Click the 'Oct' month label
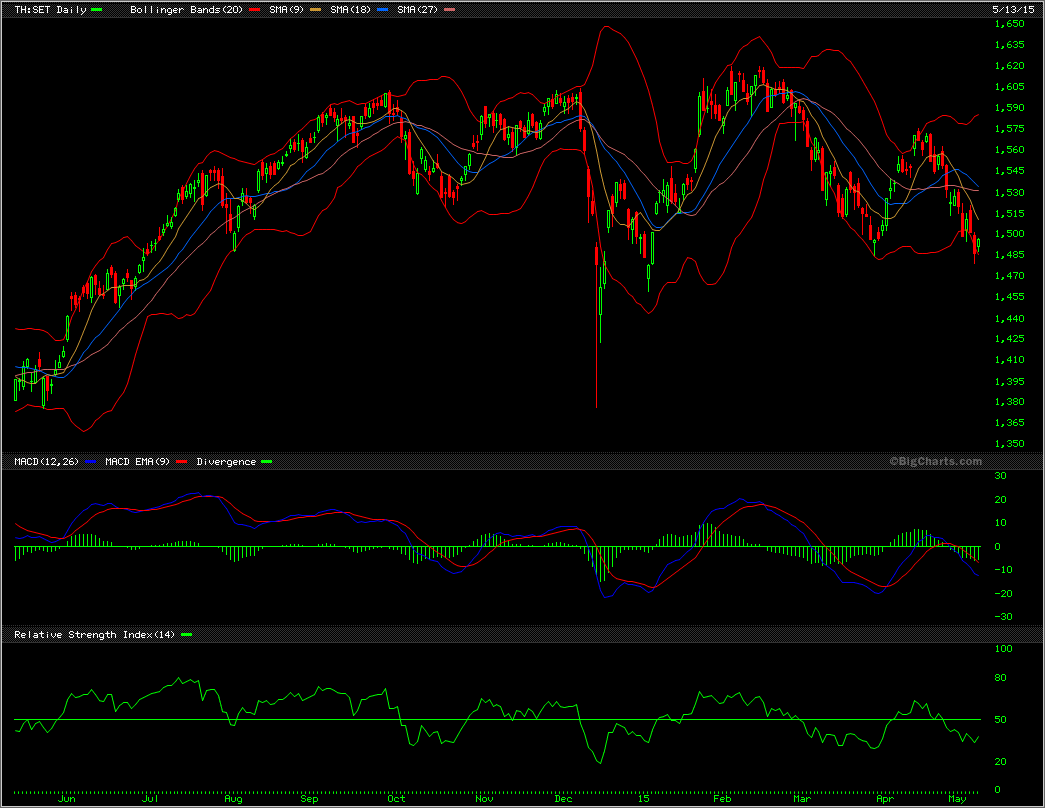This screenshot has height=808, width=1045. [x=396, y=799]
